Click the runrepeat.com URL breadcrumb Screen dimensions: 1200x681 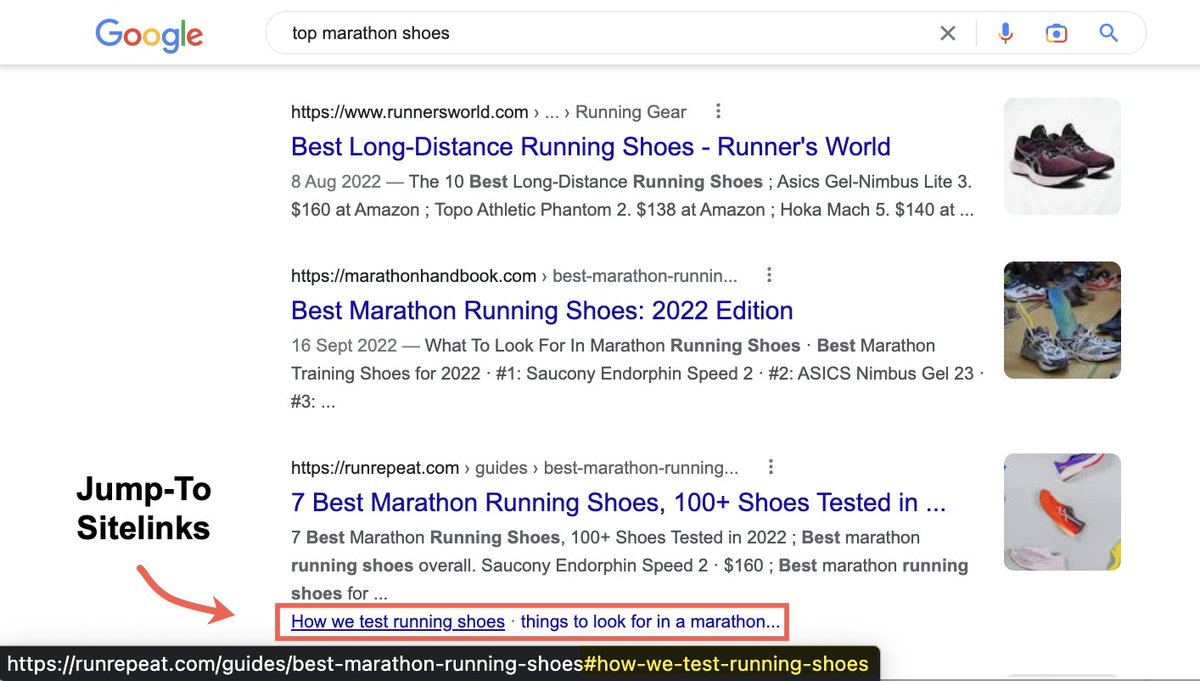[515, 467]
